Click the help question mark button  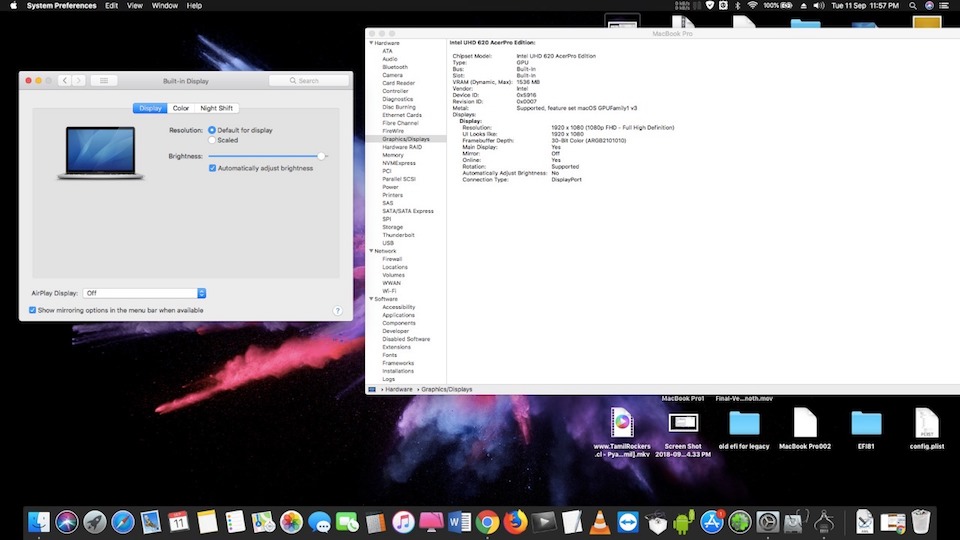tap(338, 311)
